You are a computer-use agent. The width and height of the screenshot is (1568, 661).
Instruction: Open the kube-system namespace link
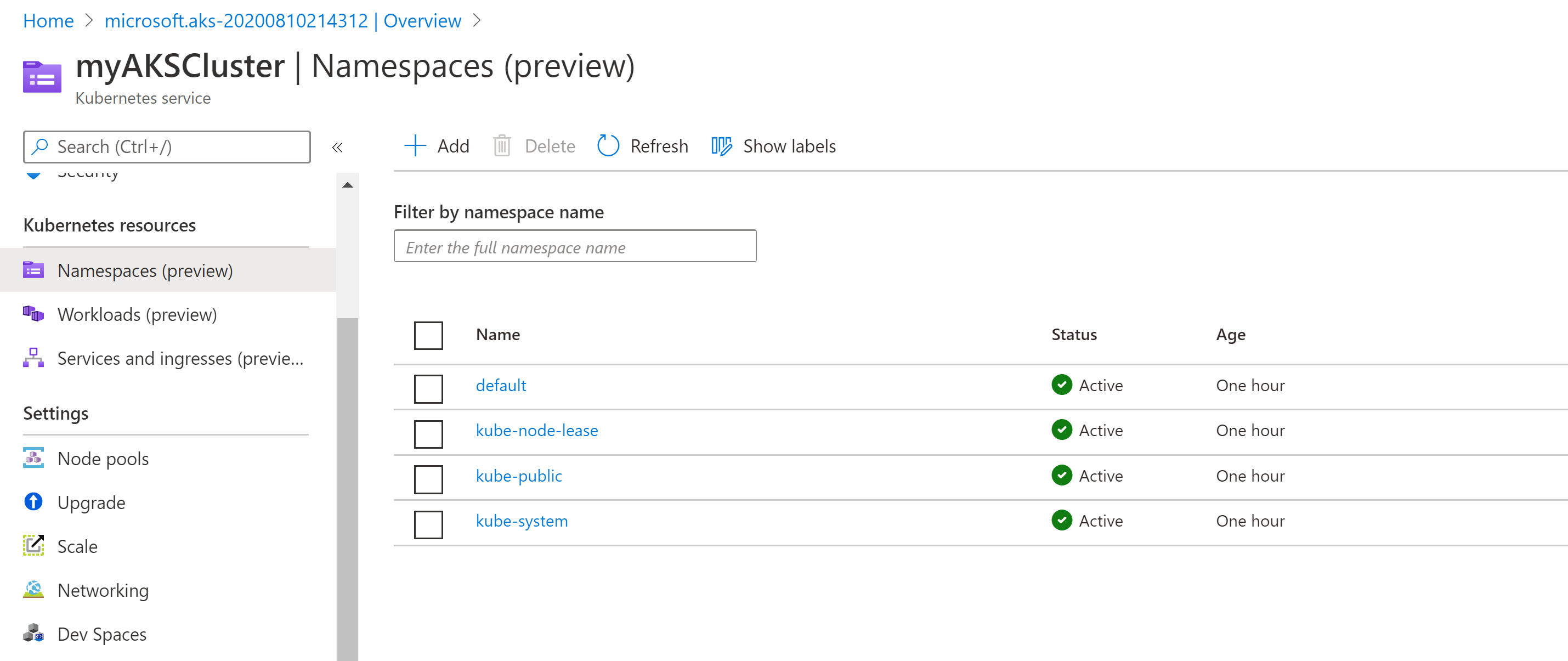522,521
